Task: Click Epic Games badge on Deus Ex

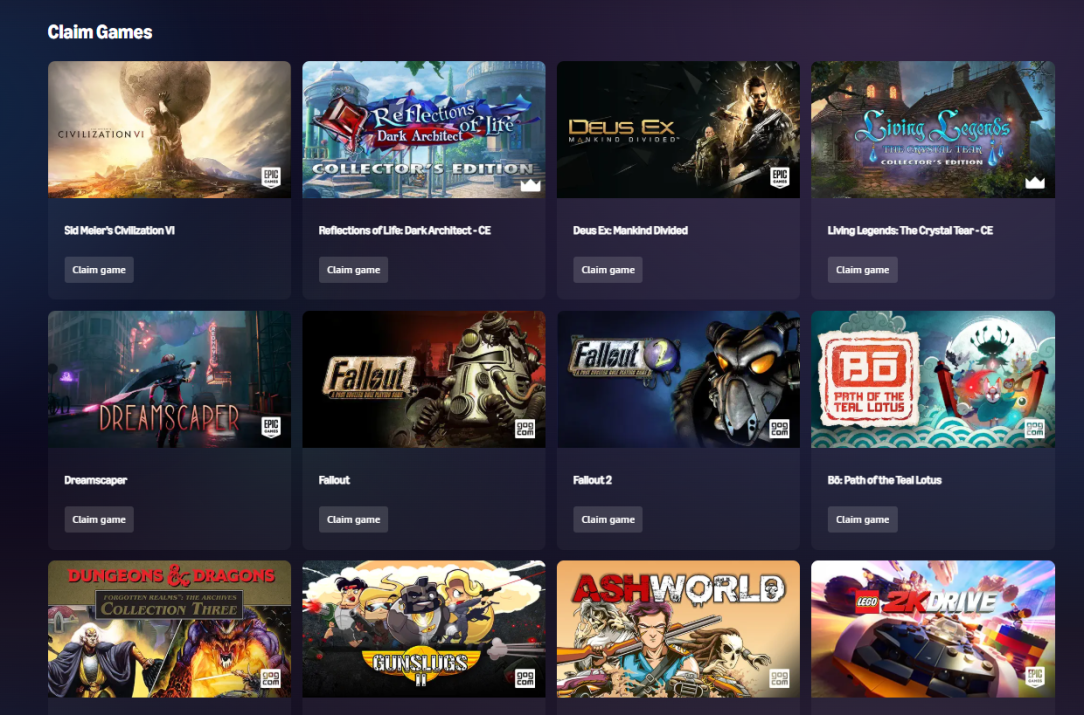Action: point(779,178)
